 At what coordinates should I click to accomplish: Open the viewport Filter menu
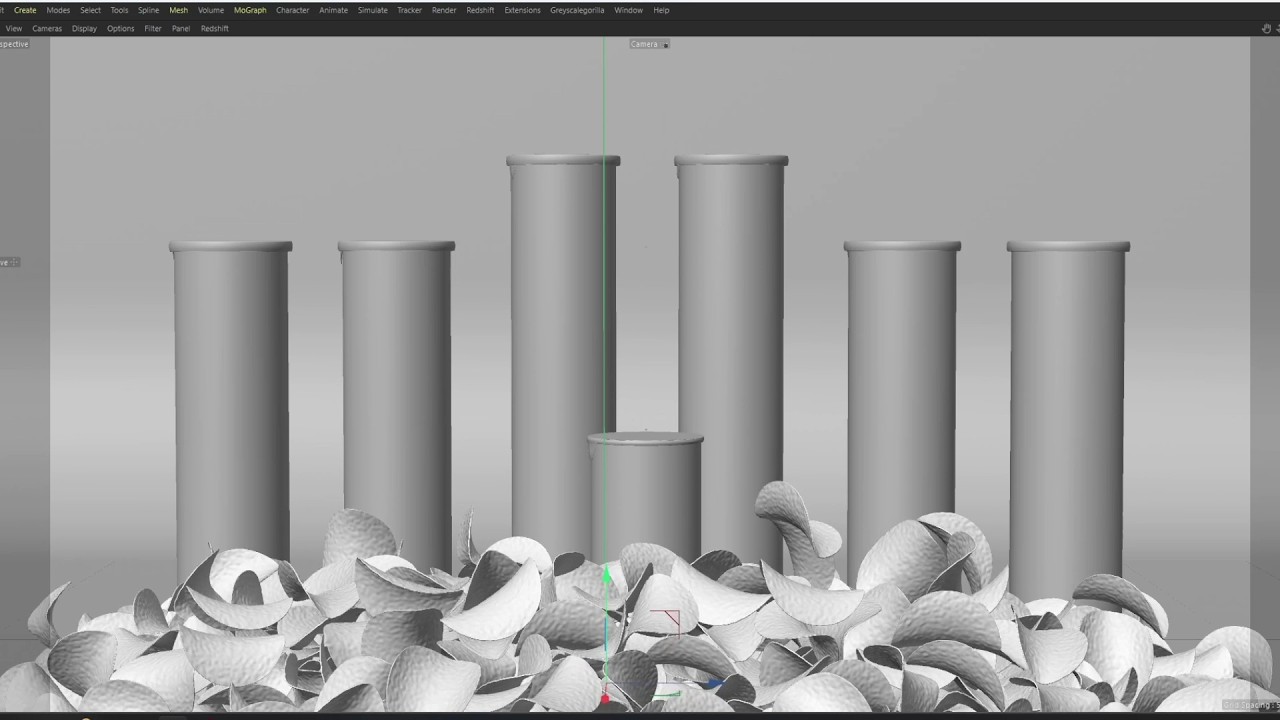click(x=153, y=29)
